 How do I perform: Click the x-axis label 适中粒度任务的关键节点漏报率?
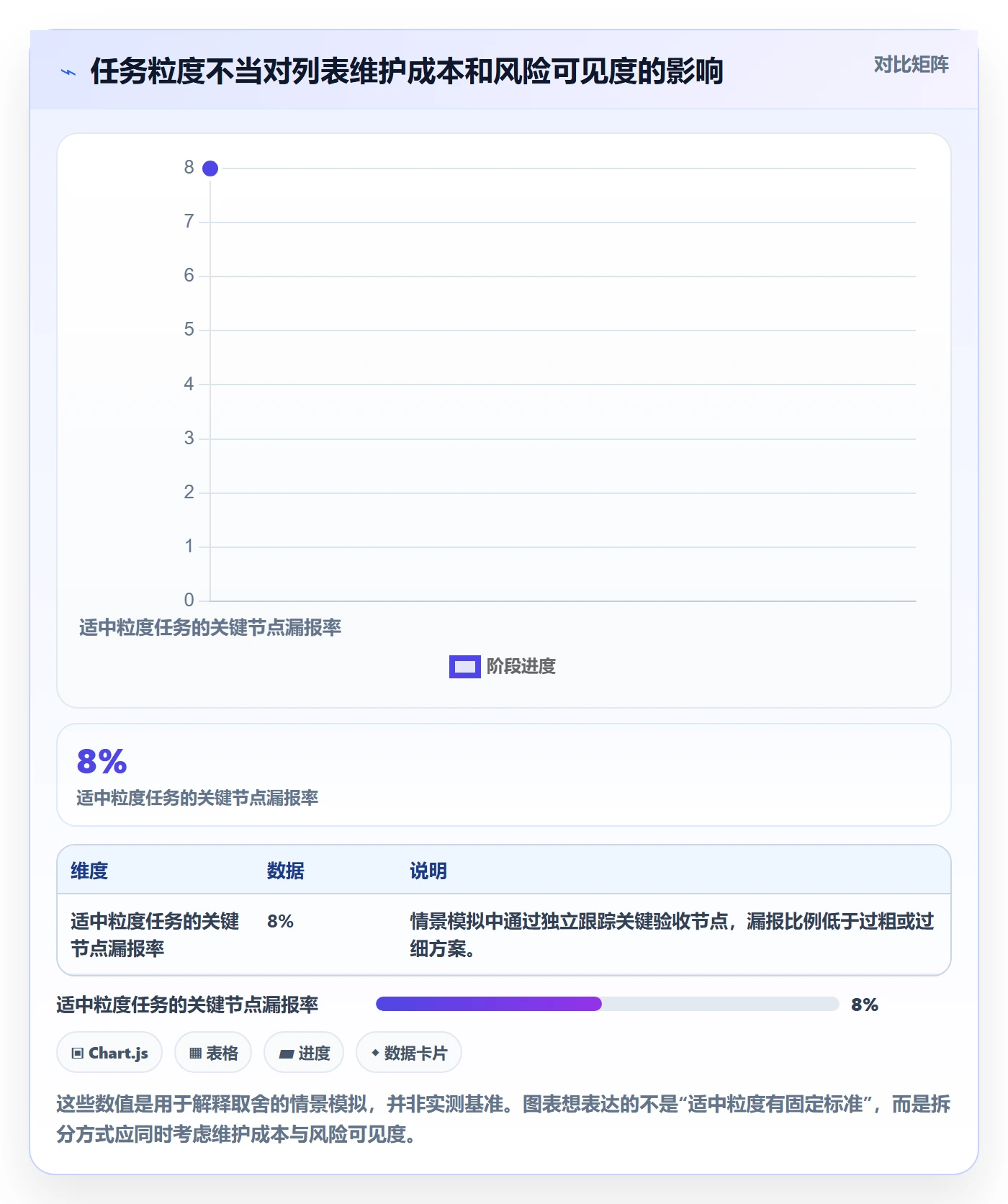[210, 628]
